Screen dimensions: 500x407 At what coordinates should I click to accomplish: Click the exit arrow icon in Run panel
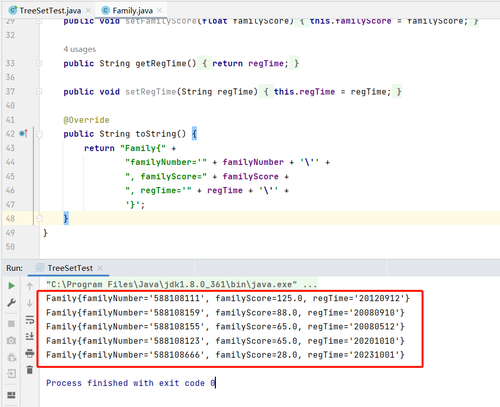(x=11, y=374)
